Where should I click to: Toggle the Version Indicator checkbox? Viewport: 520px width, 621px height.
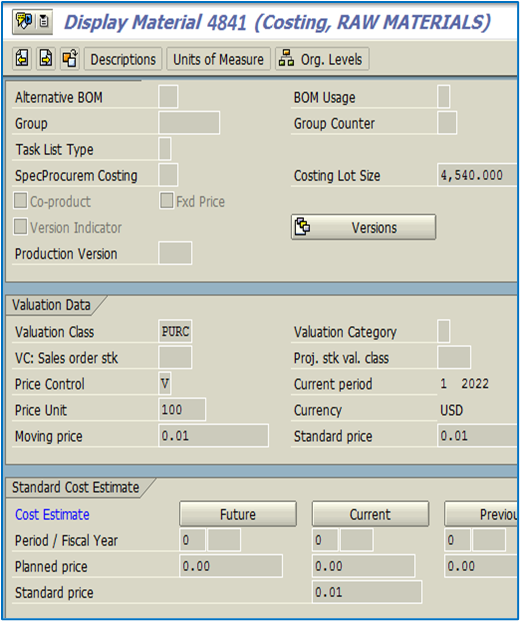tap(21, 227)
